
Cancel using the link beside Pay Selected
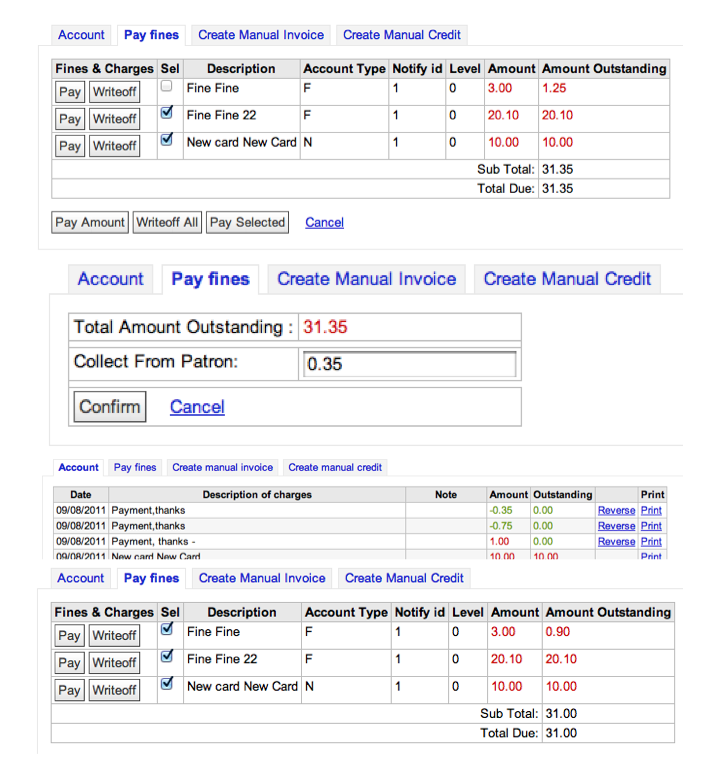[x=324, y=223]
